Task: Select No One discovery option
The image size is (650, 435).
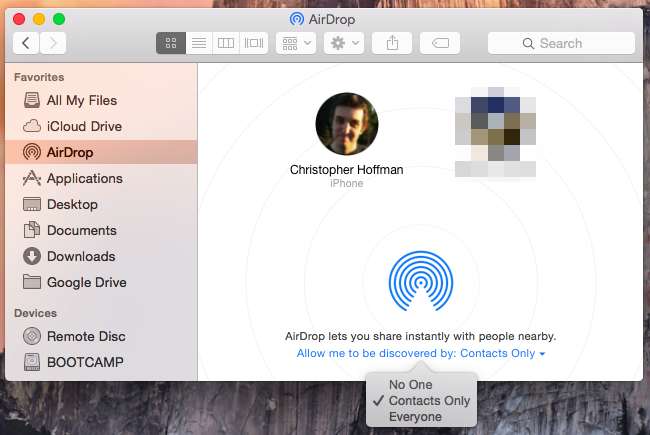Action: (x=411, y=384)
